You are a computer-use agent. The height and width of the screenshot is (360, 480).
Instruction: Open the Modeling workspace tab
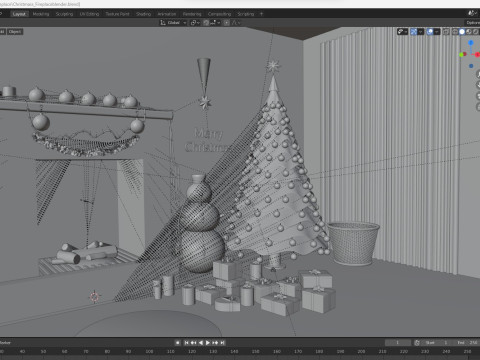pyautogui.click(x=41, y=14)
